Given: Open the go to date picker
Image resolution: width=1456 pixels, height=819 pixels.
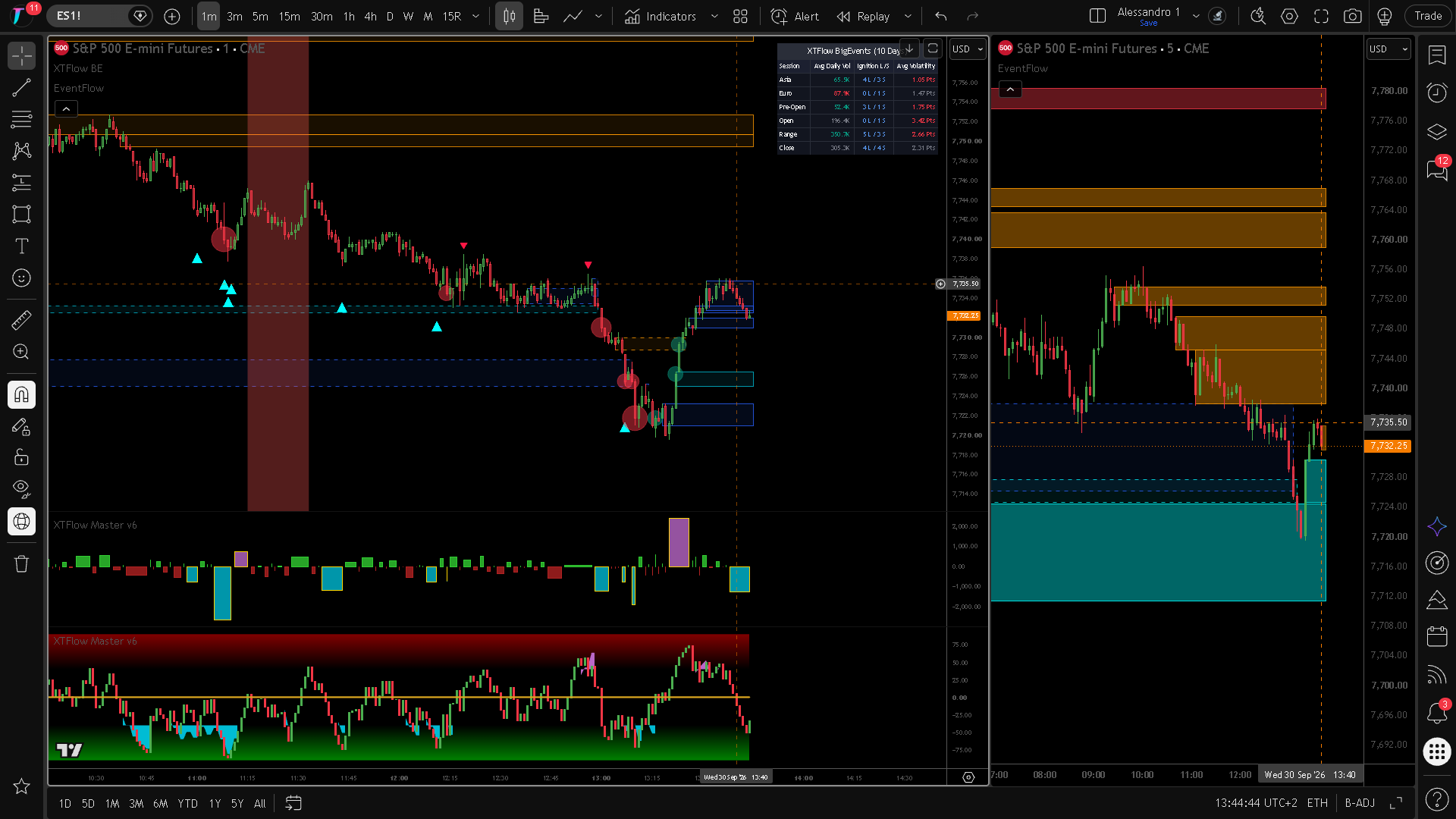Looking at the screenshot, I should click(293, 804).
